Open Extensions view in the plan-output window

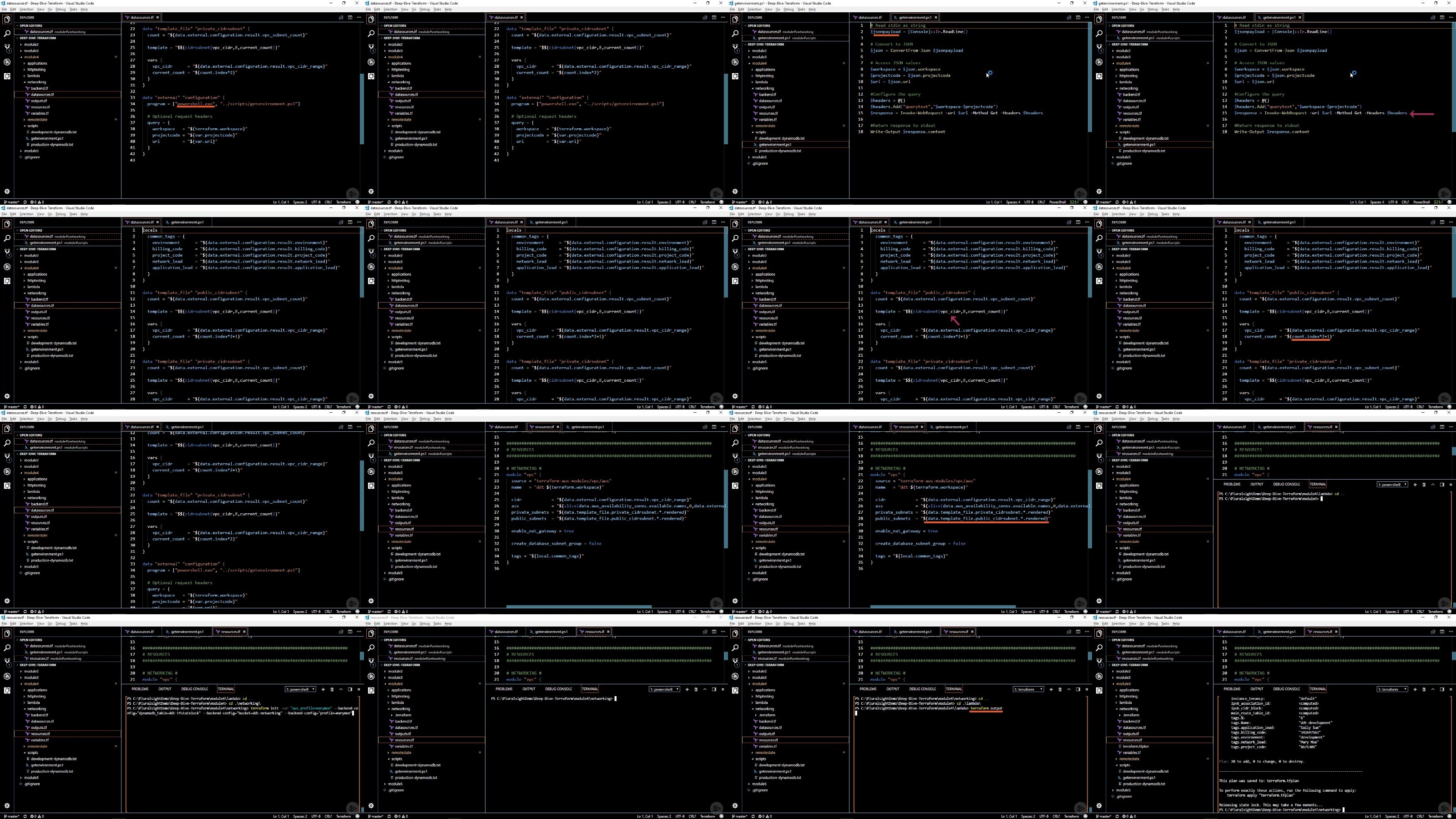coord(1099,690)
